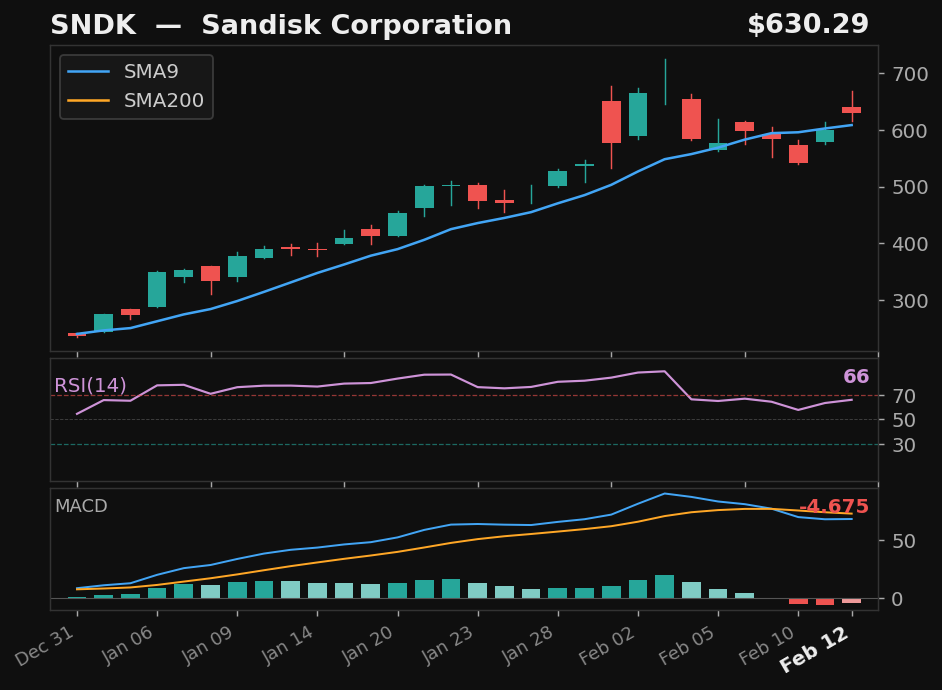Click the RSI 70 axis label
Screen dimensions: 942x690
coord(904,396)
